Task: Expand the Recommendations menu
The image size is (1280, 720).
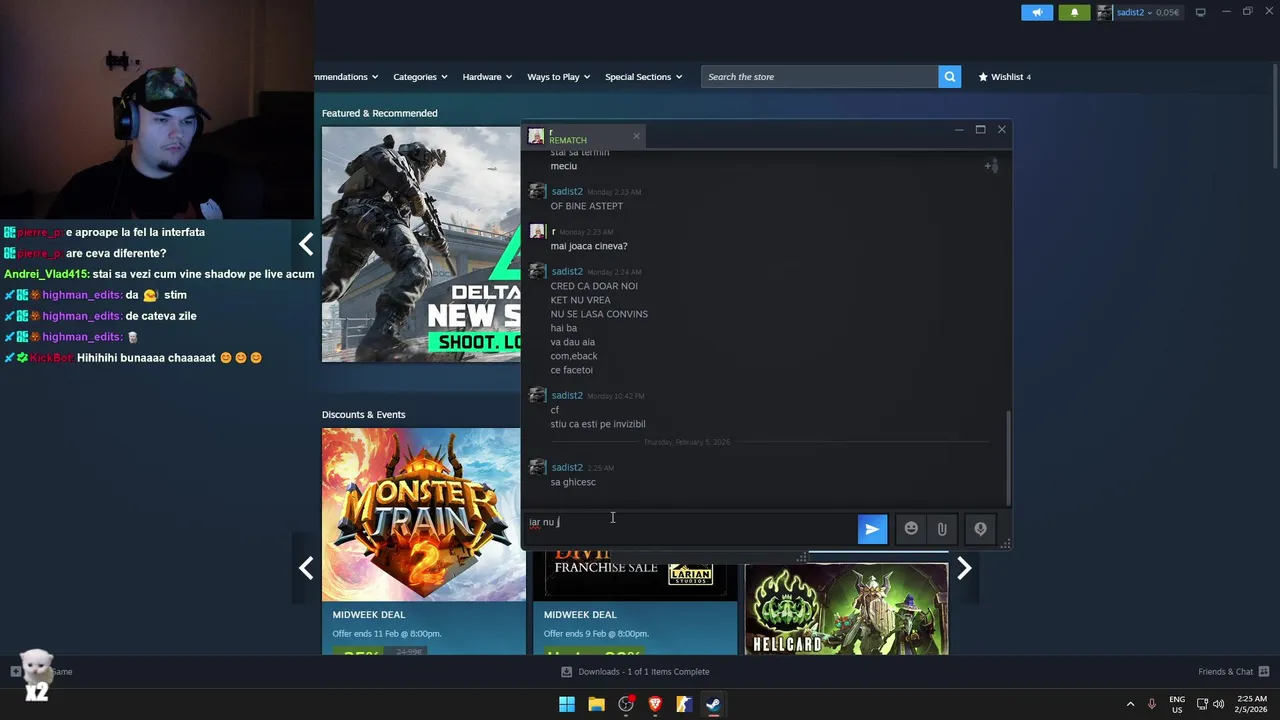Action: pyautogui.click(x=346, y=76)
